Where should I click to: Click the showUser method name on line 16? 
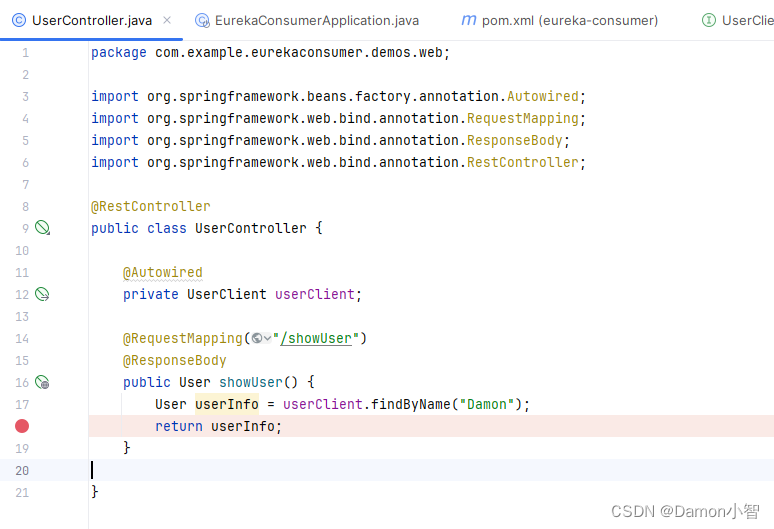click(x=251, y=382)
